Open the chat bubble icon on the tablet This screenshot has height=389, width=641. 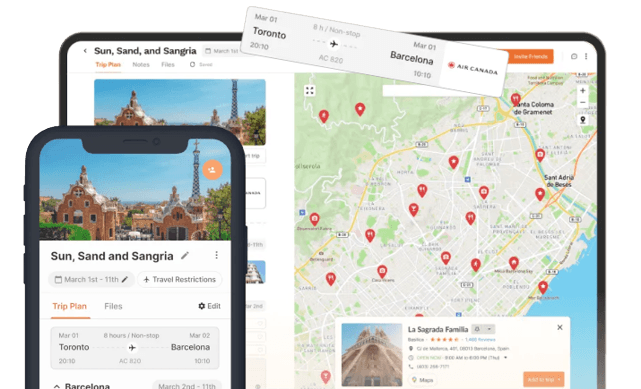tap(574, 56)
